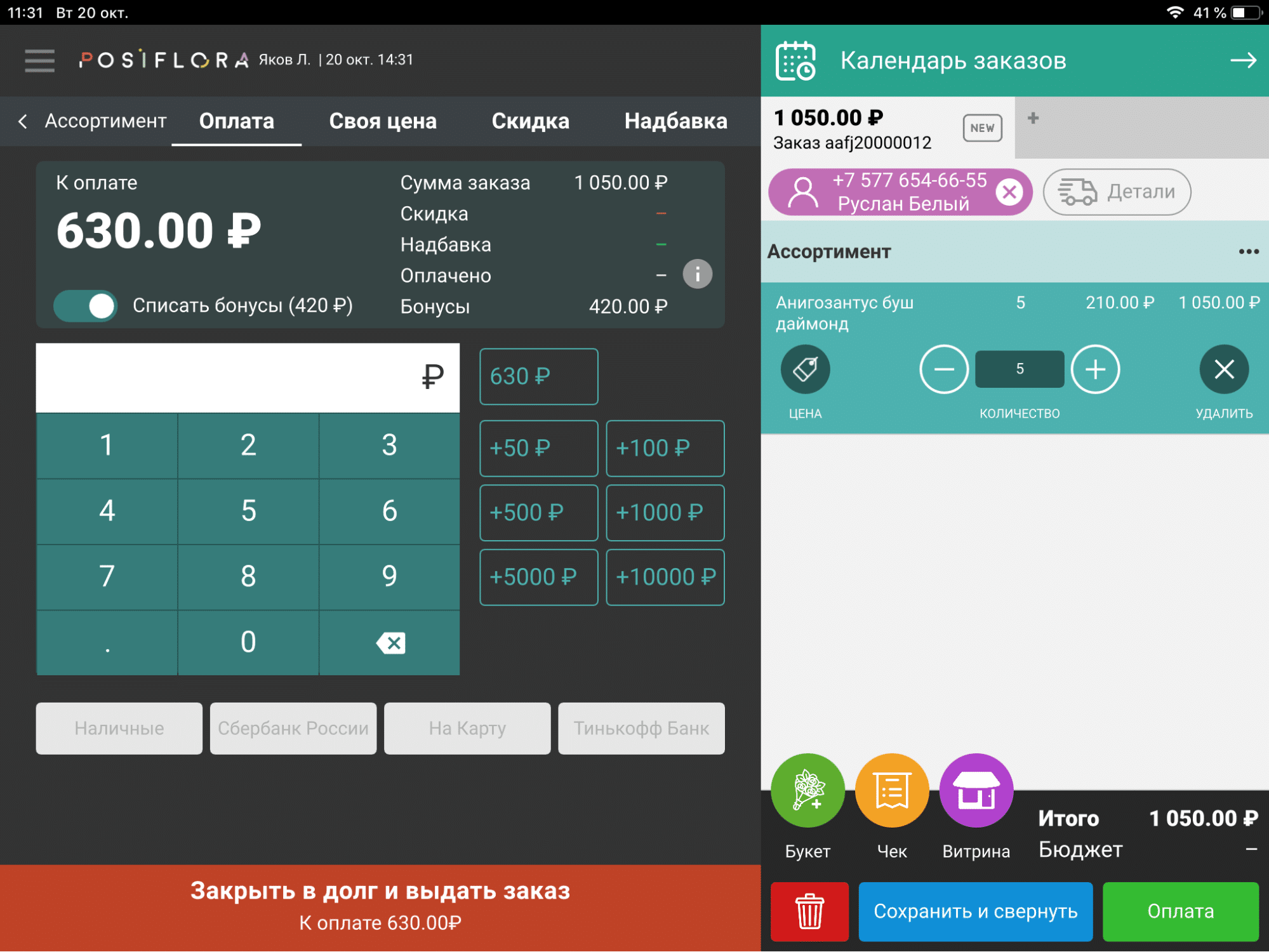Image resolution: width=1269 pixels, height=952 pixels.
Task: Tap the amount input field
Action: 248,378
